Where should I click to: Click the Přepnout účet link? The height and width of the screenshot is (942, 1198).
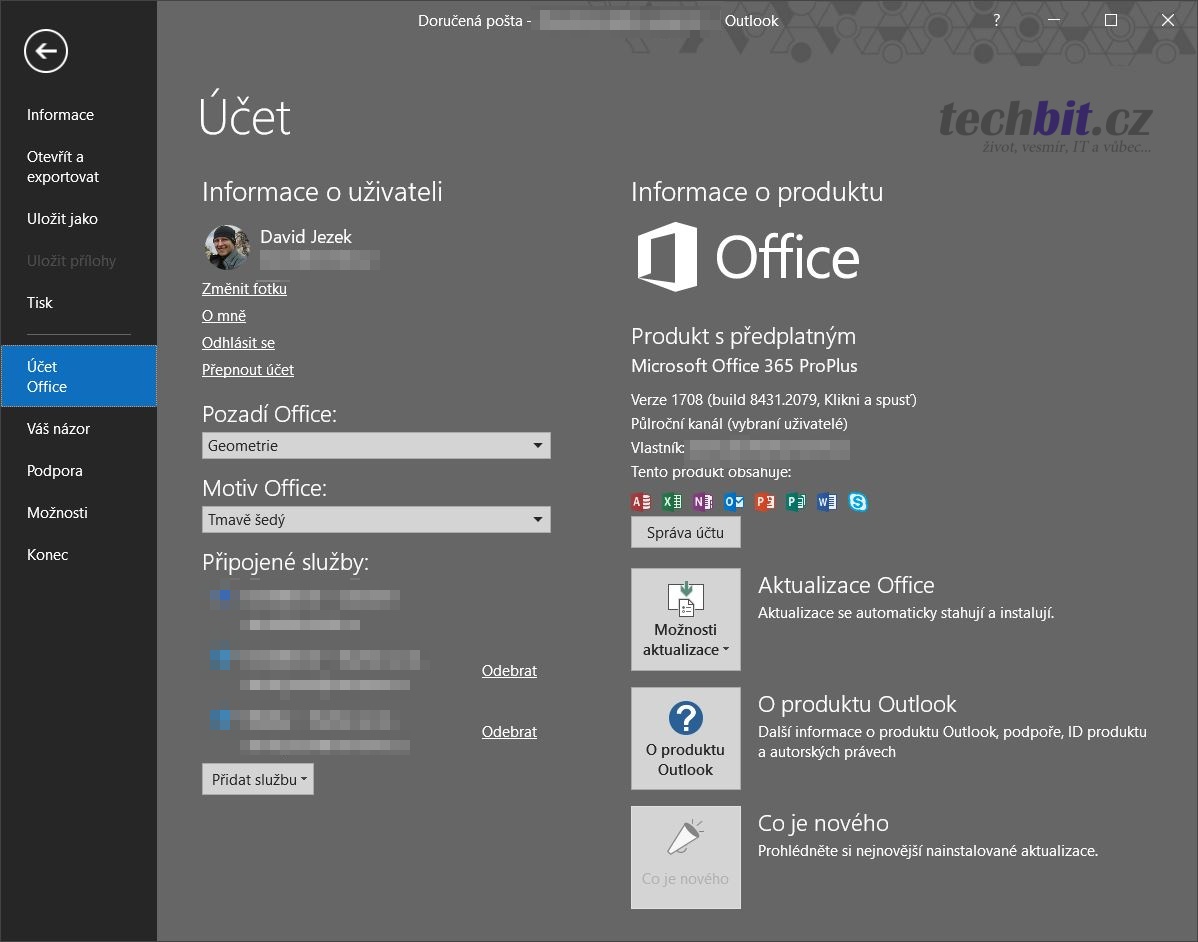(248, 370)
